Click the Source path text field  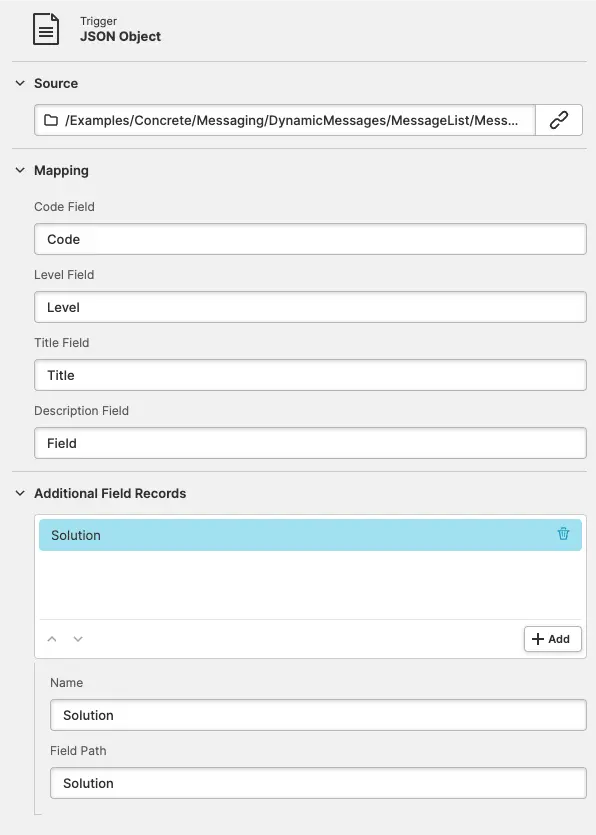tap(285, 120)
